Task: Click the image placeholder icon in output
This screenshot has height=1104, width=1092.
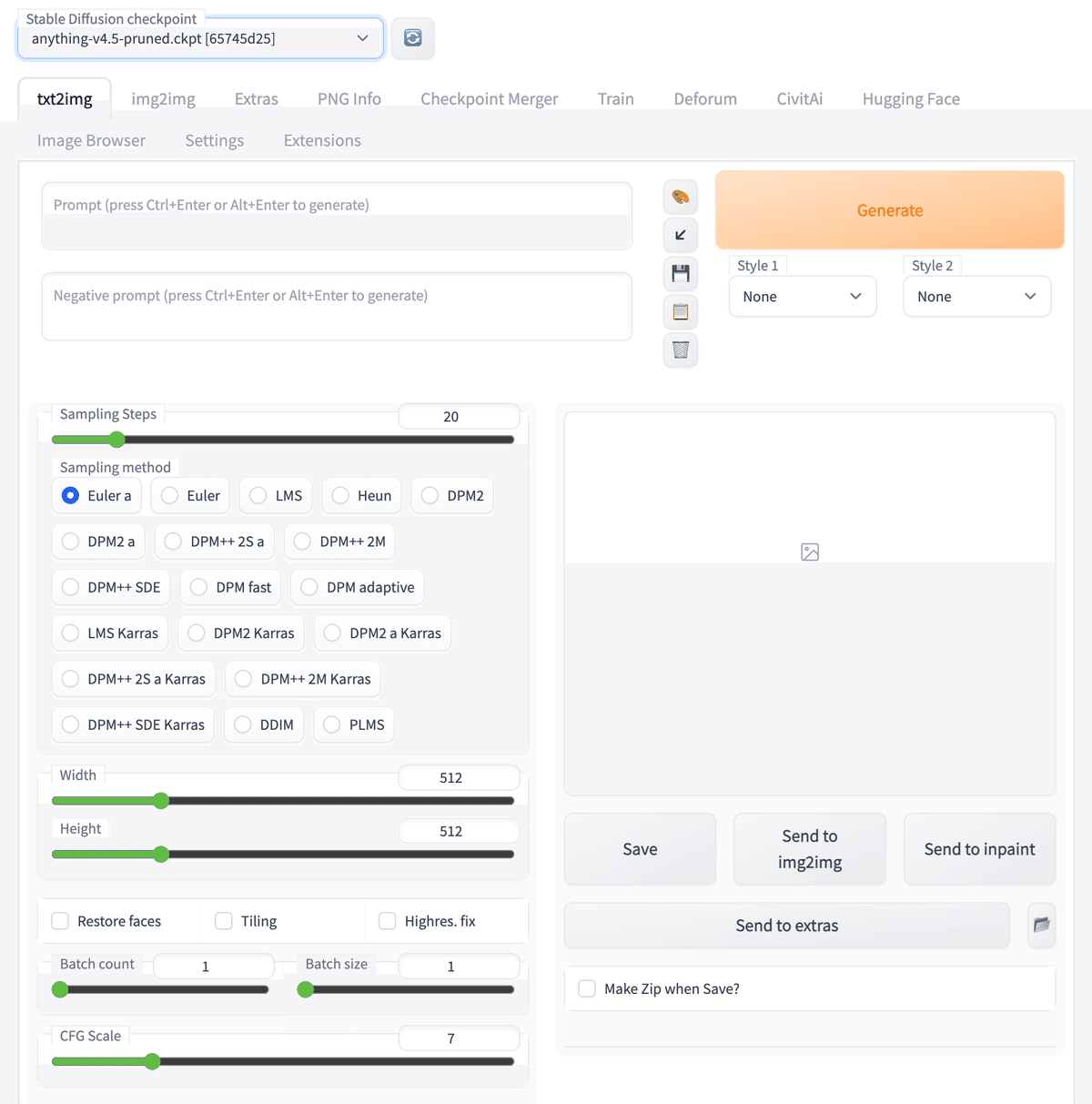Action: pos(810,552)
